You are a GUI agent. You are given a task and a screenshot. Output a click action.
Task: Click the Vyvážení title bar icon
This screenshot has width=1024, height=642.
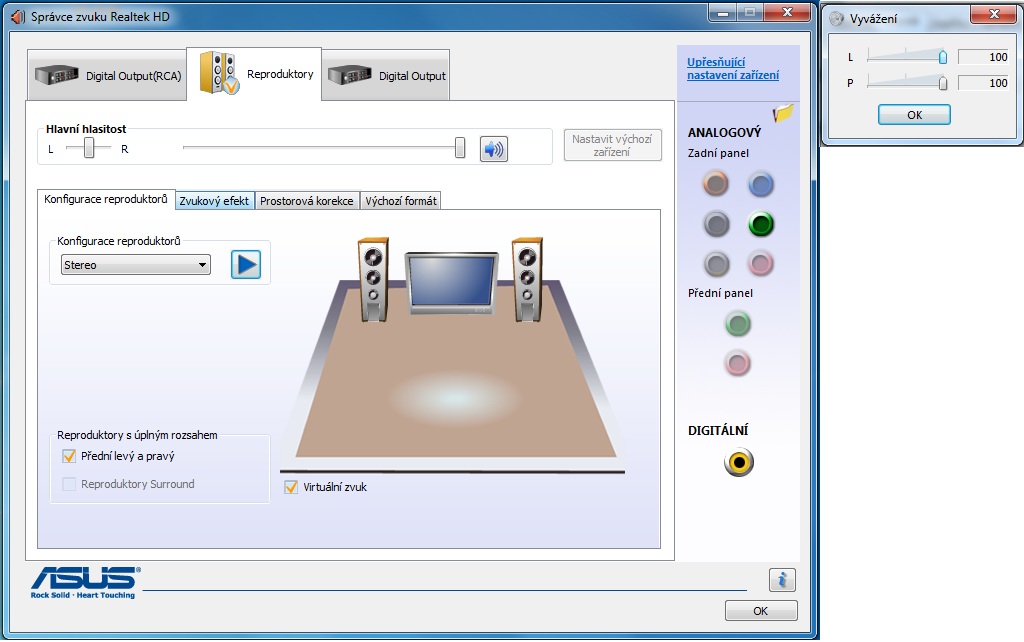click(x=837, y=18)
